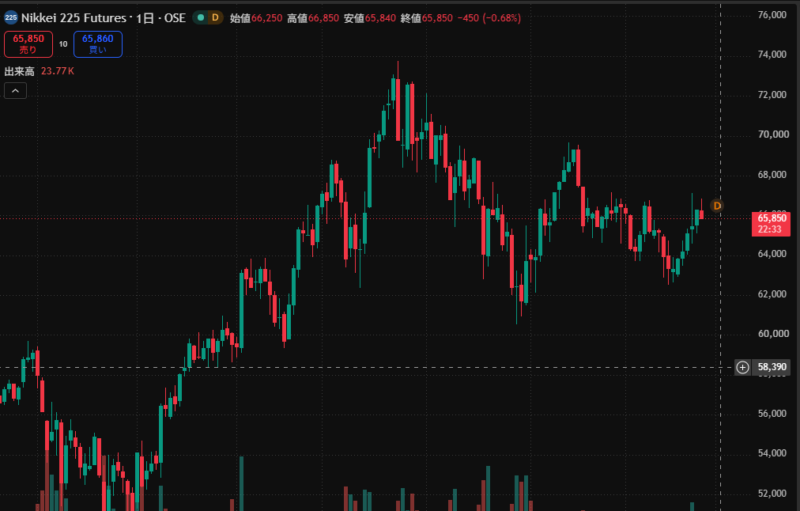Image resolution: width=800 pixels, height=511 pixels.
Task: Click the blue 65,860 buy button
Action: tap(97, 44)
